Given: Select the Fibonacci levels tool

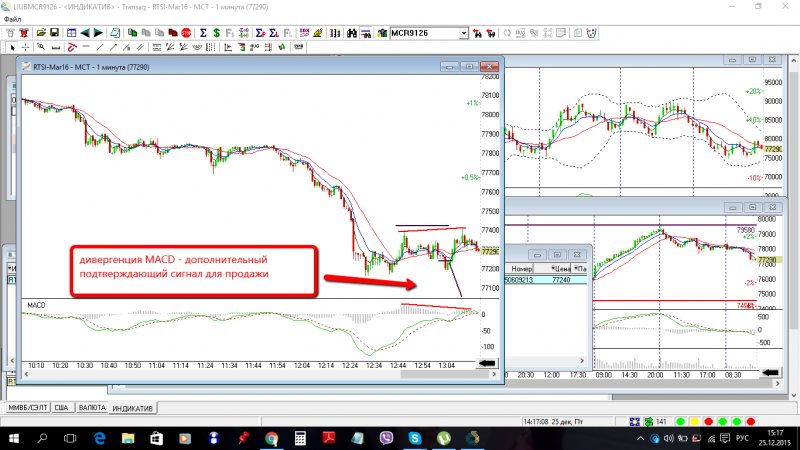Looking at the screenshot, I should pyautogui.click(x=157, y=47).
